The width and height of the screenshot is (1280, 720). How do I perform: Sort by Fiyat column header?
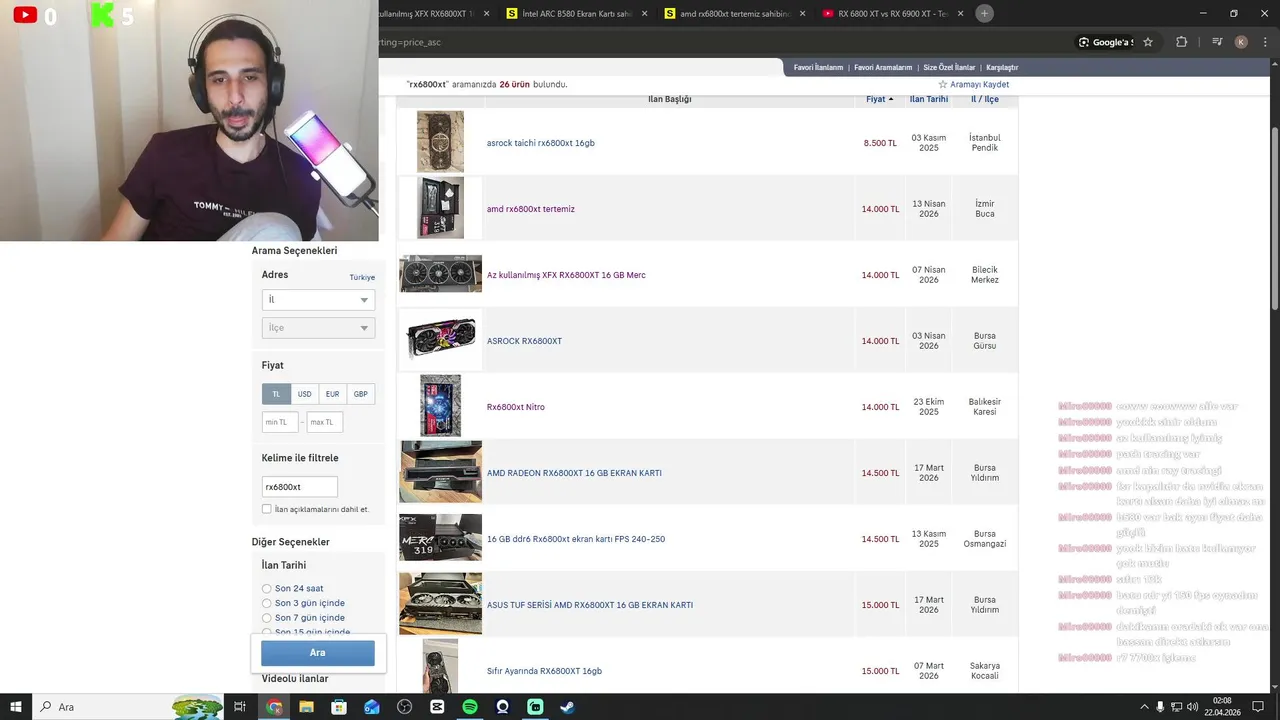(880, 99)
